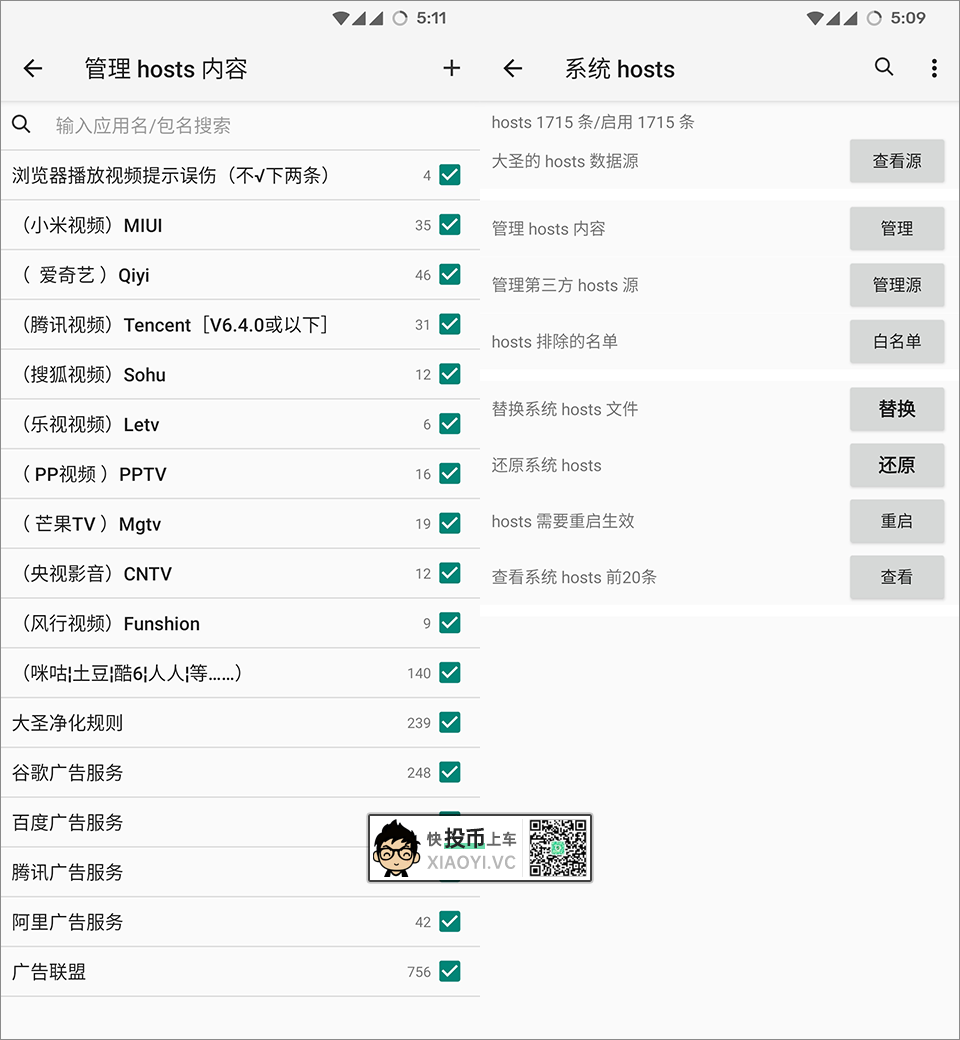
Task: Uncheck the (小米视频) MIUI checkbox
Action: (x=450, y=225)
